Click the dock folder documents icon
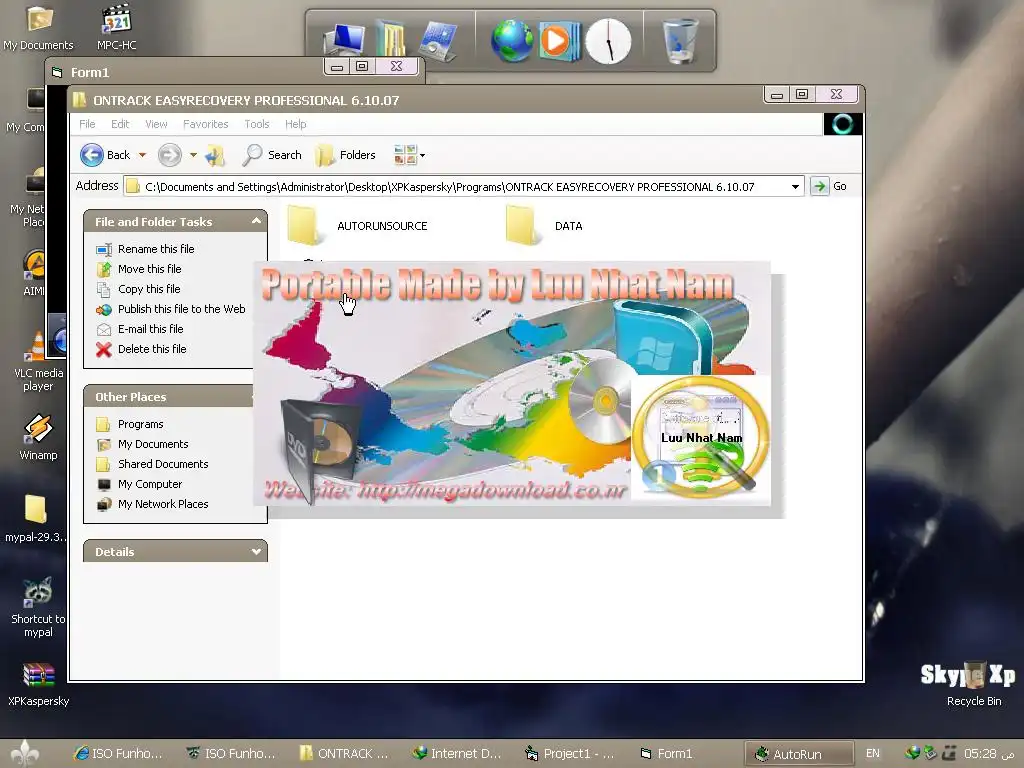Screen dimensions: 1024x768 point(391,39)
